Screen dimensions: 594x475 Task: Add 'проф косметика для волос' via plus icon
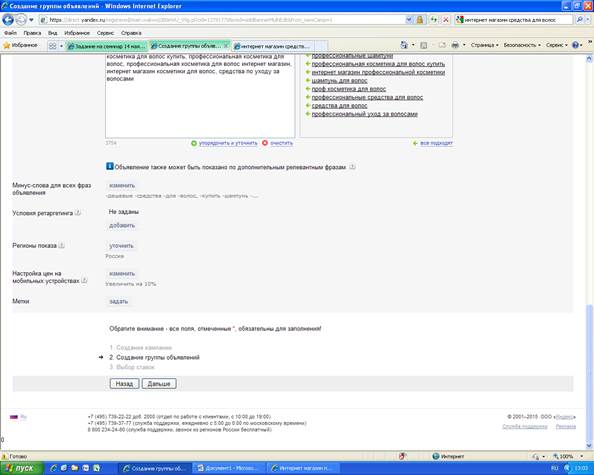click(x=308, y=89)
